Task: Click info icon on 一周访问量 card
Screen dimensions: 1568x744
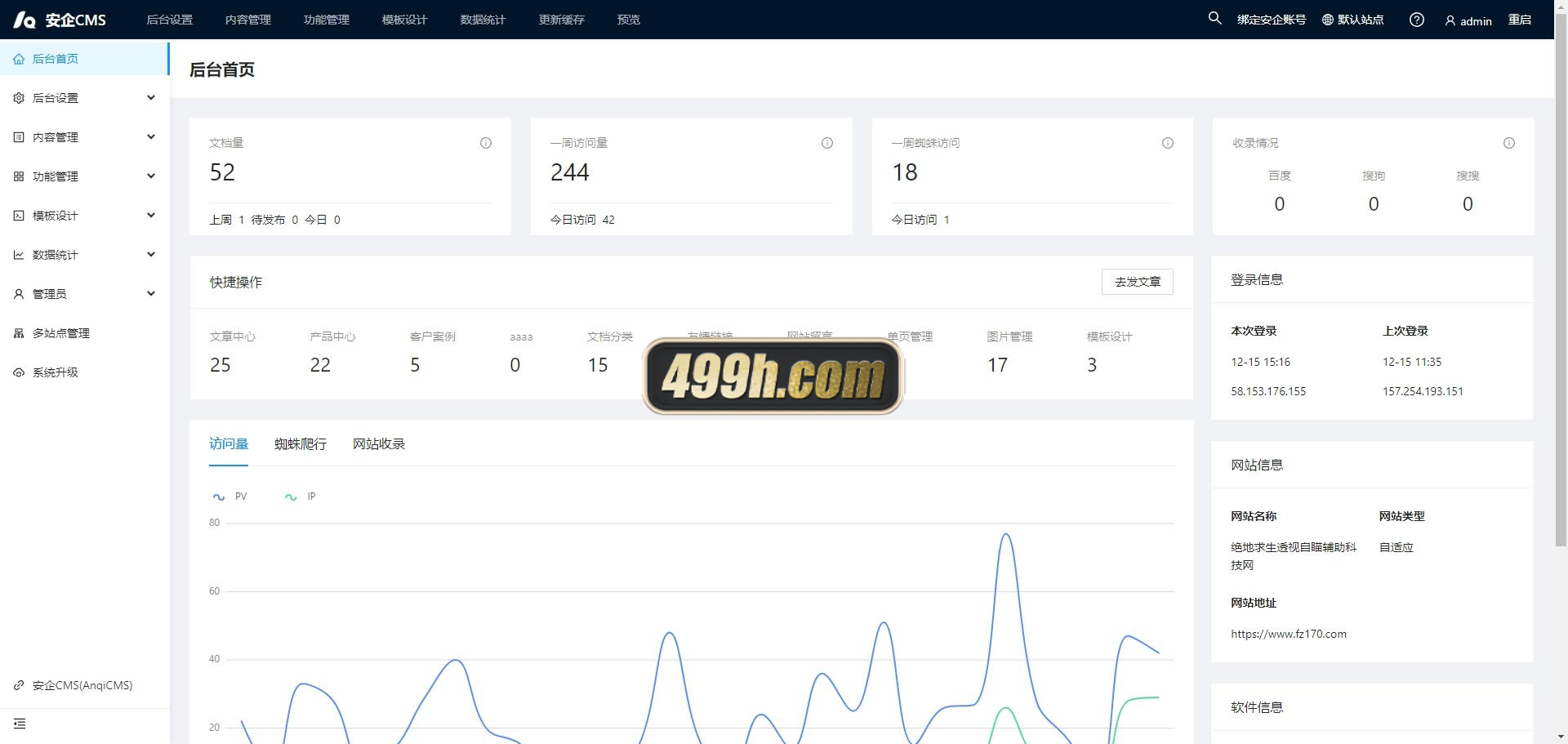Action: tap(827, 143)
